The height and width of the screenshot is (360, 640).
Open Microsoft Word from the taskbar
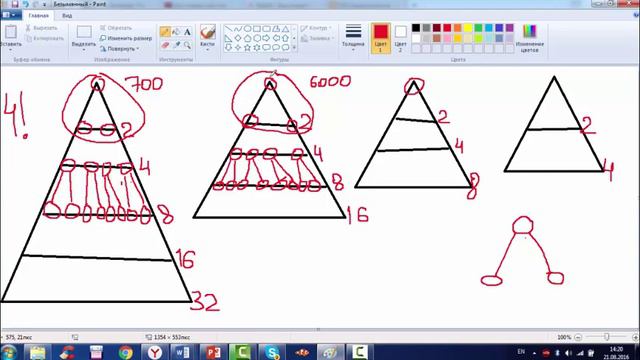[182, 352]
